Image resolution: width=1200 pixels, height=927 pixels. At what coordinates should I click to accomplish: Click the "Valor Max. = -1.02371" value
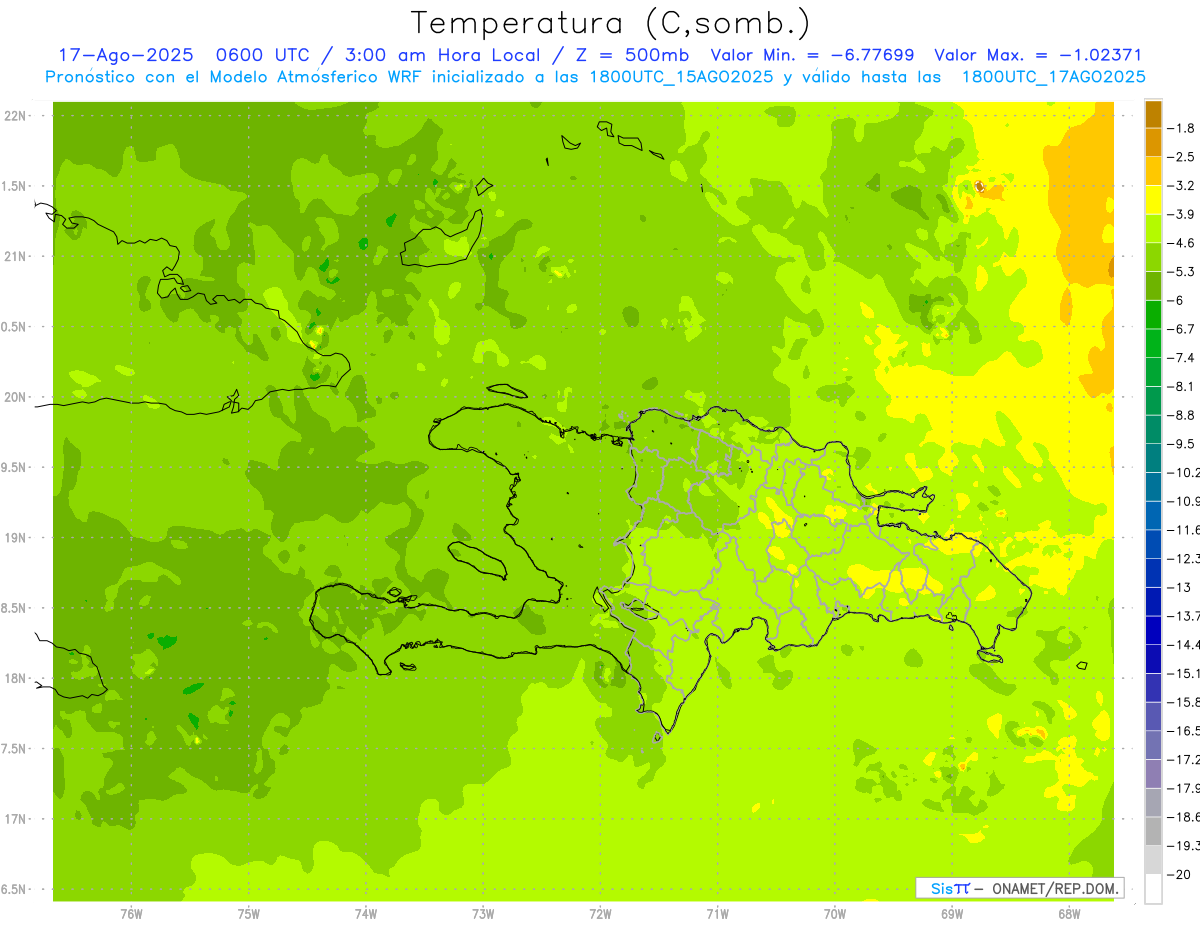(x=1038, y=55)
